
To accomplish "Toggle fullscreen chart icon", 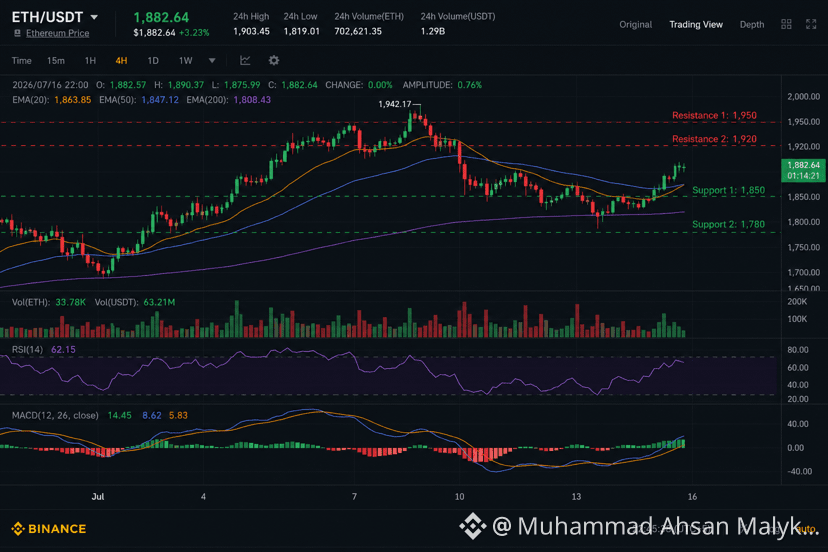I will click(811, 24).
